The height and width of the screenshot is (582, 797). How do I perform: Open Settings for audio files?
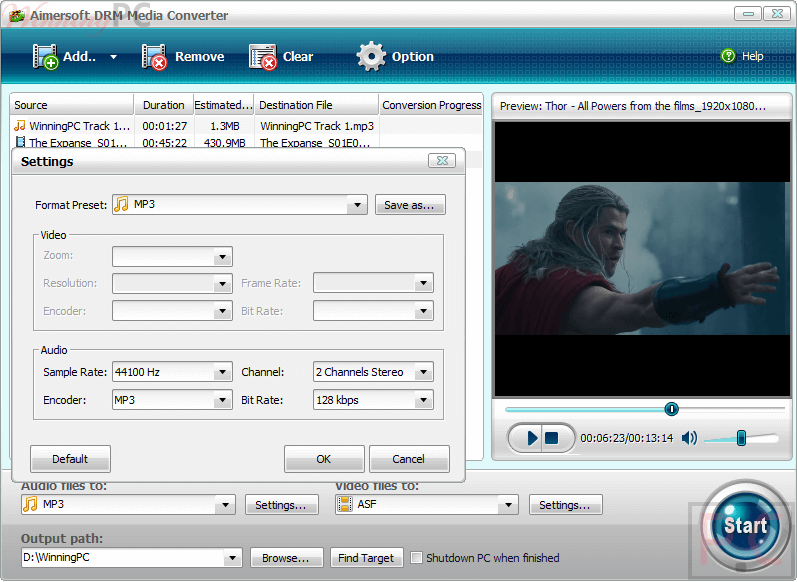281,505
